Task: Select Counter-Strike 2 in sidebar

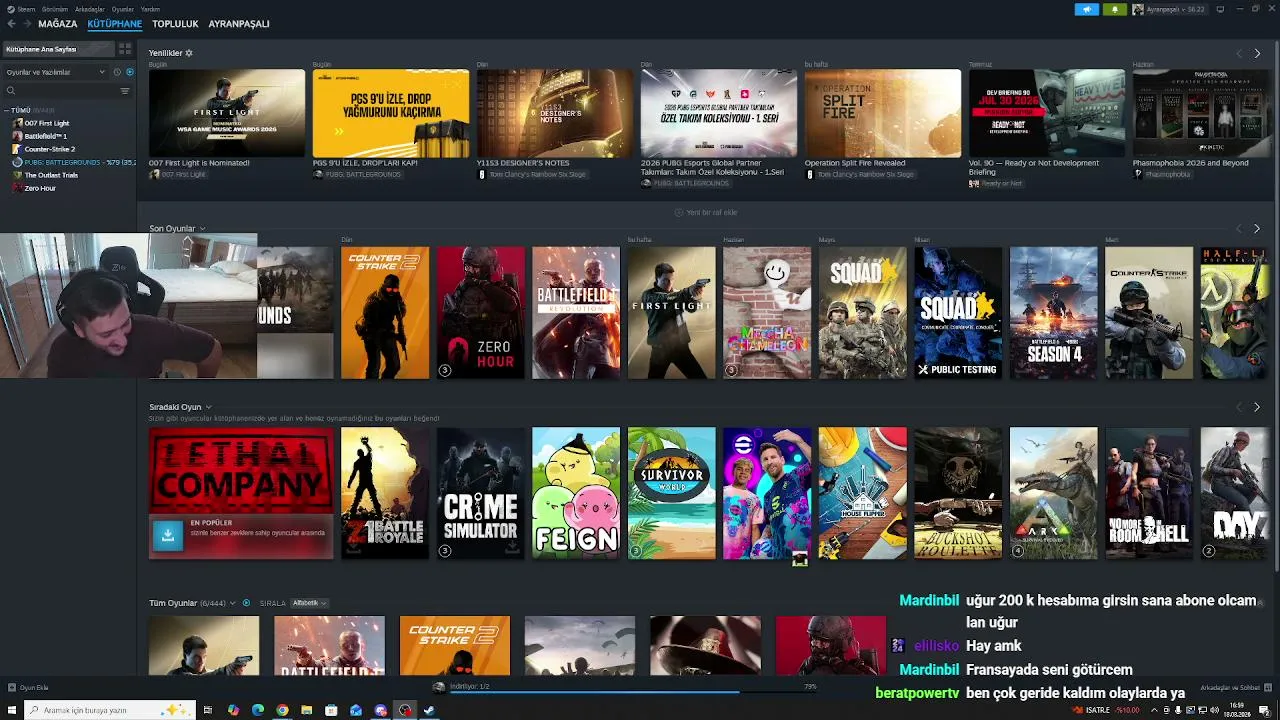Action: coord(50,149)
